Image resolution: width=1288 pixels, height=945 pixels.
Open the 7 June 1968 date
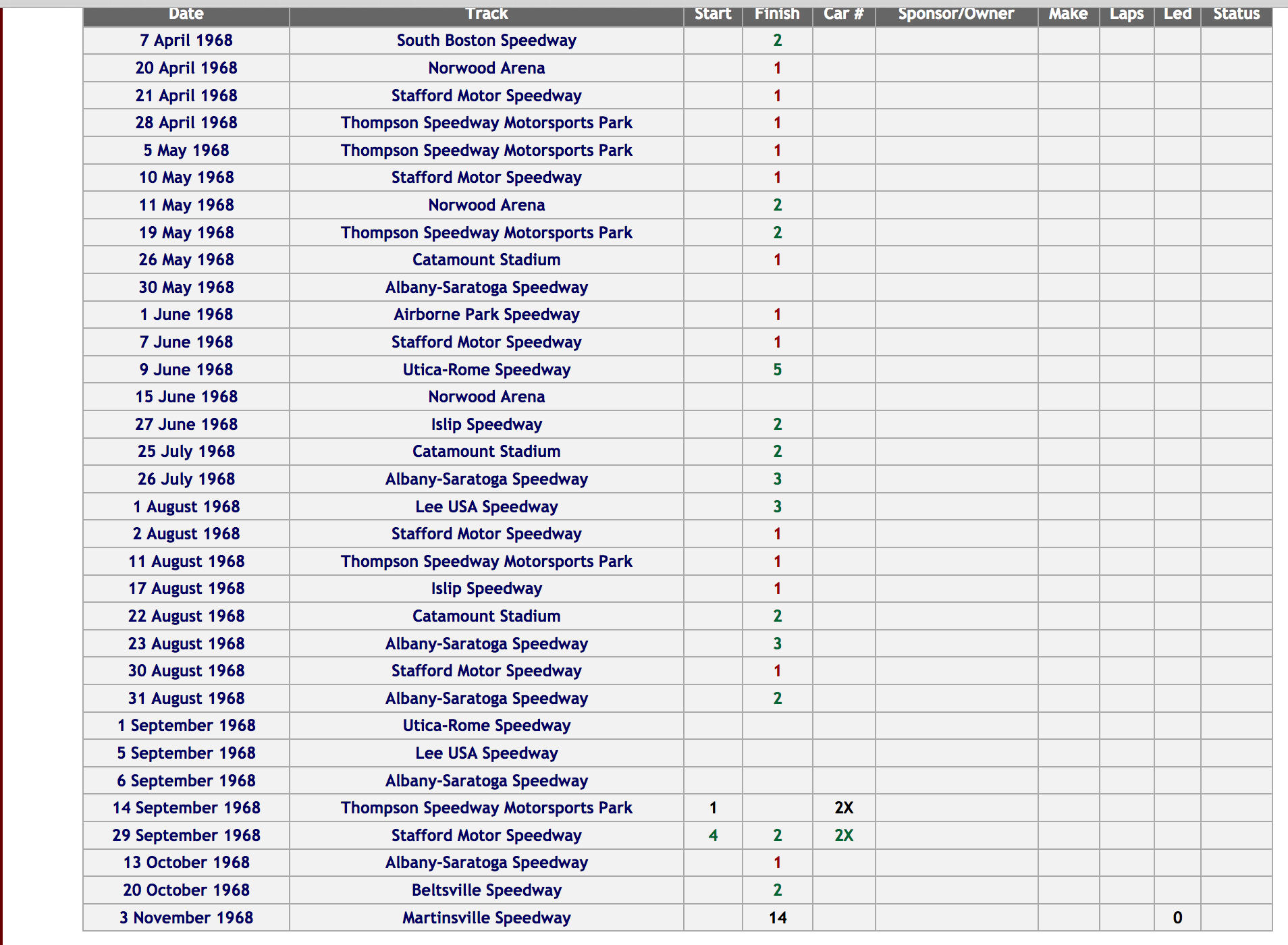(186, 342)
